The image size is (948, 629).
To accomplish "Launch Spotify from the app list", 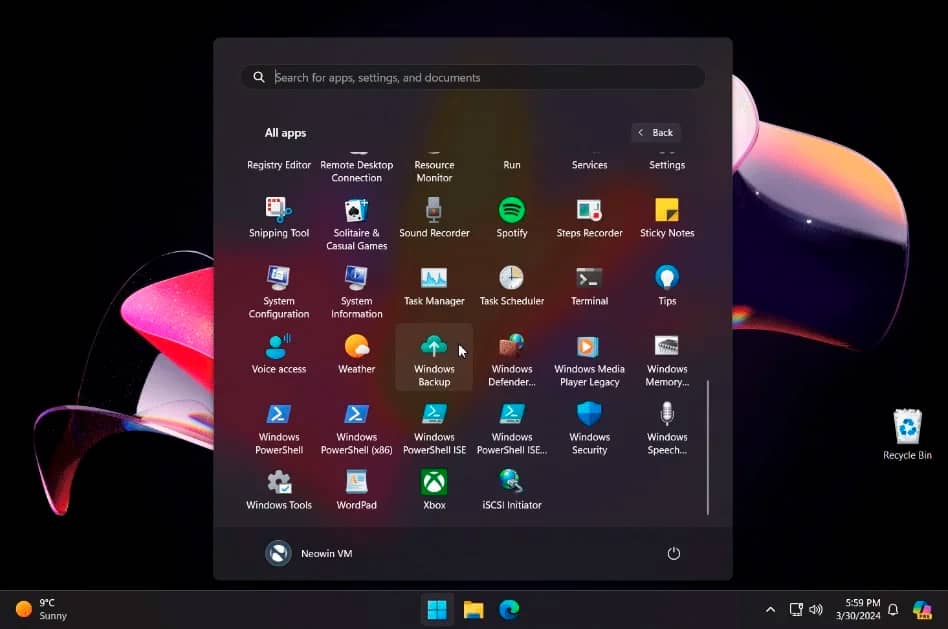I will pos(512,217).
